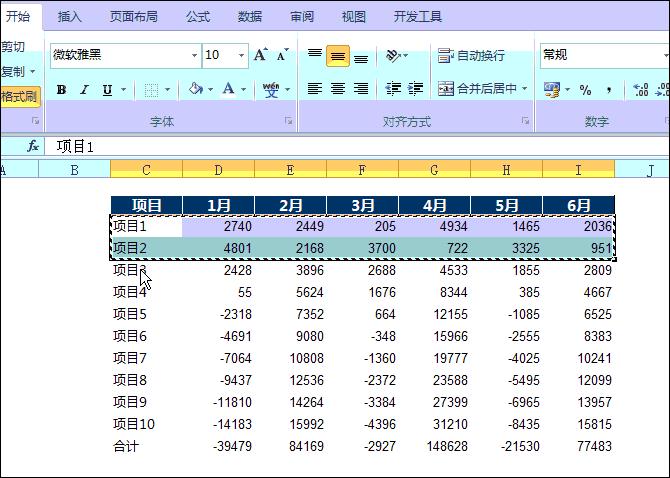Select column B header
670x478 pixels.
click(74, 170)
